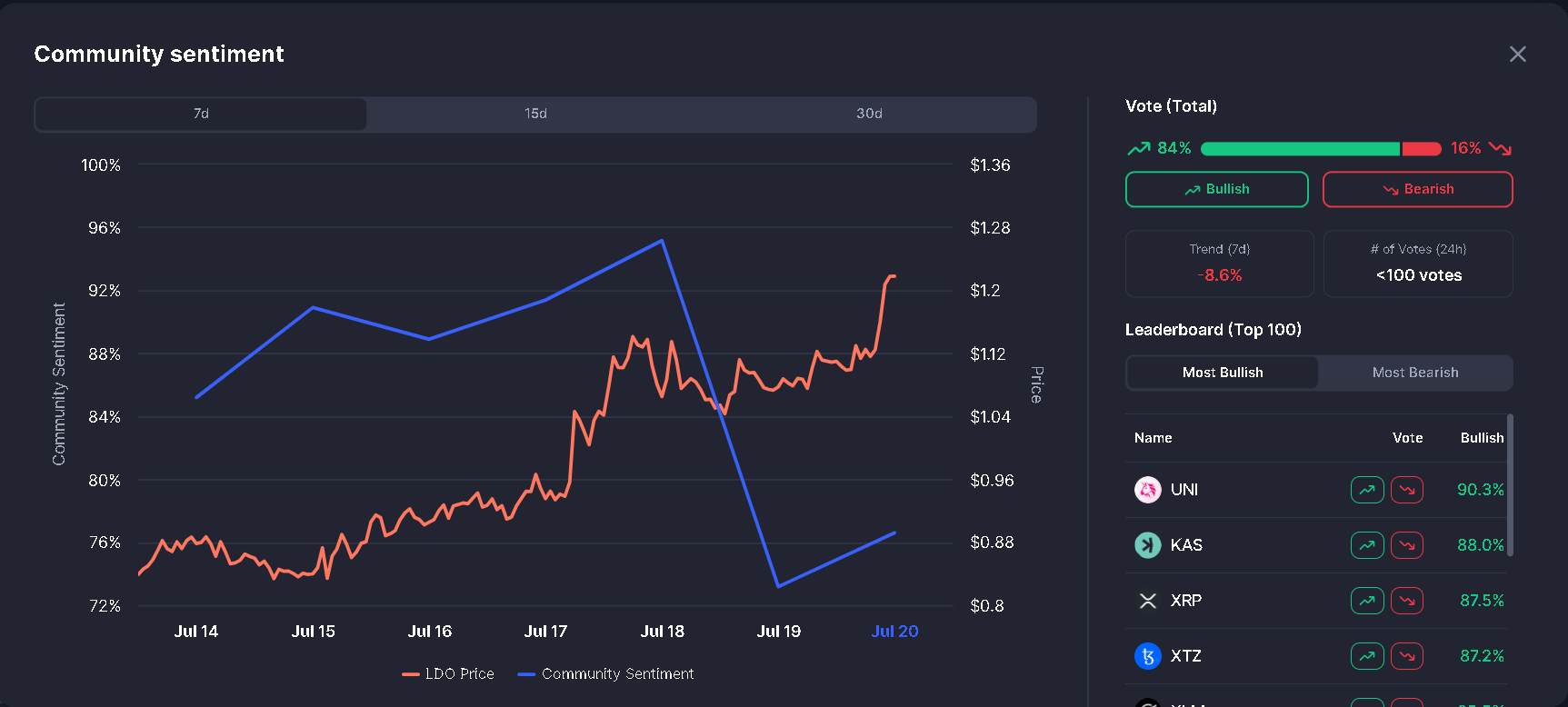Select the Most Bullish leaderboard tab
Viewport: 1568px width, 707px height.
coord(1223,373)
